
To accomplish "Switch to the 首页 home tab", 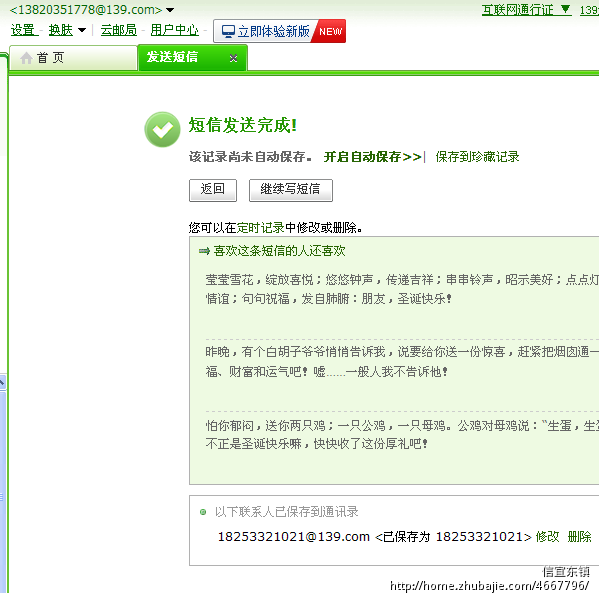I will [x=73, y=58].
